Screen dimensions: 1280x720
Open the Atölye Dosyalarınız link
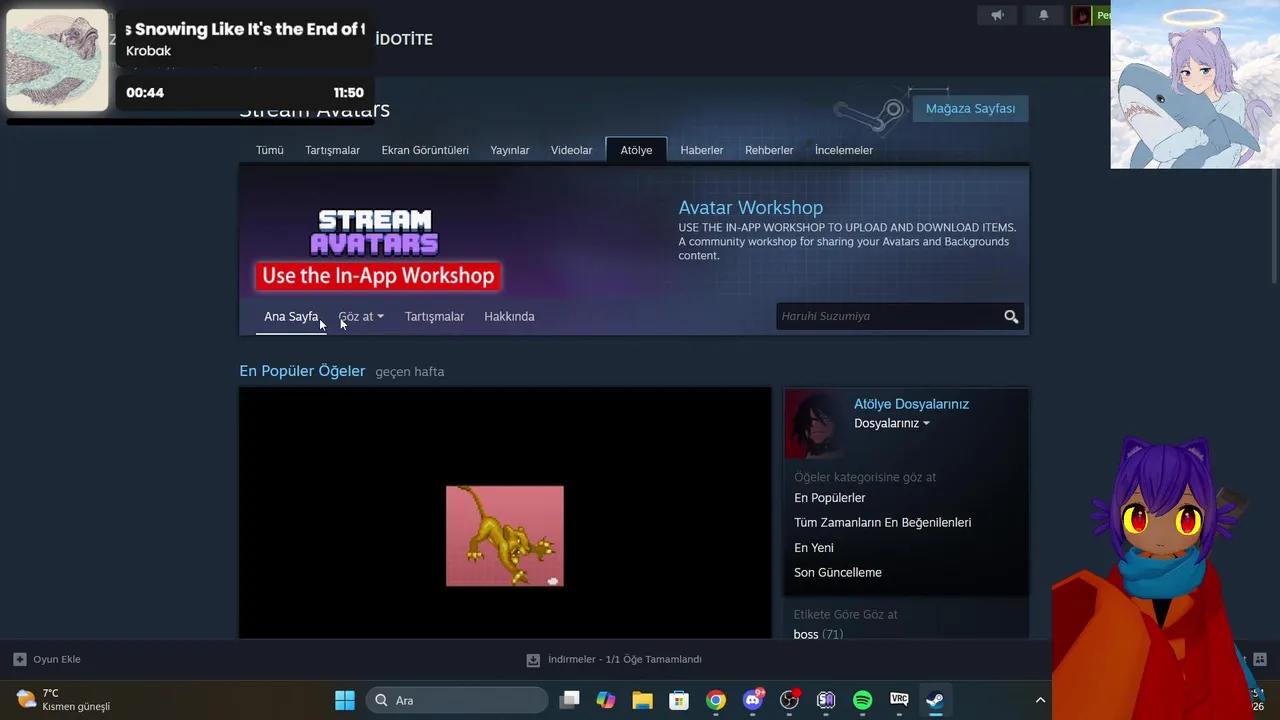click(911, 404)
